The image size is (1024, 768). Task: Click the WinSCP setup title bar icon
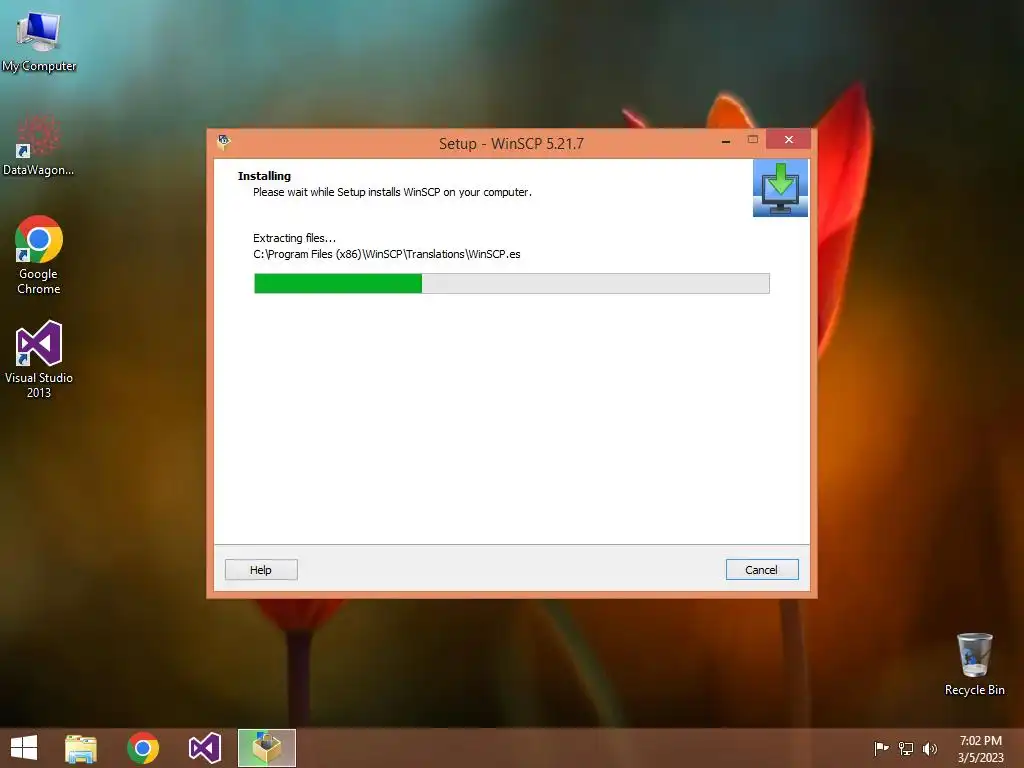(x=224, y=142)
